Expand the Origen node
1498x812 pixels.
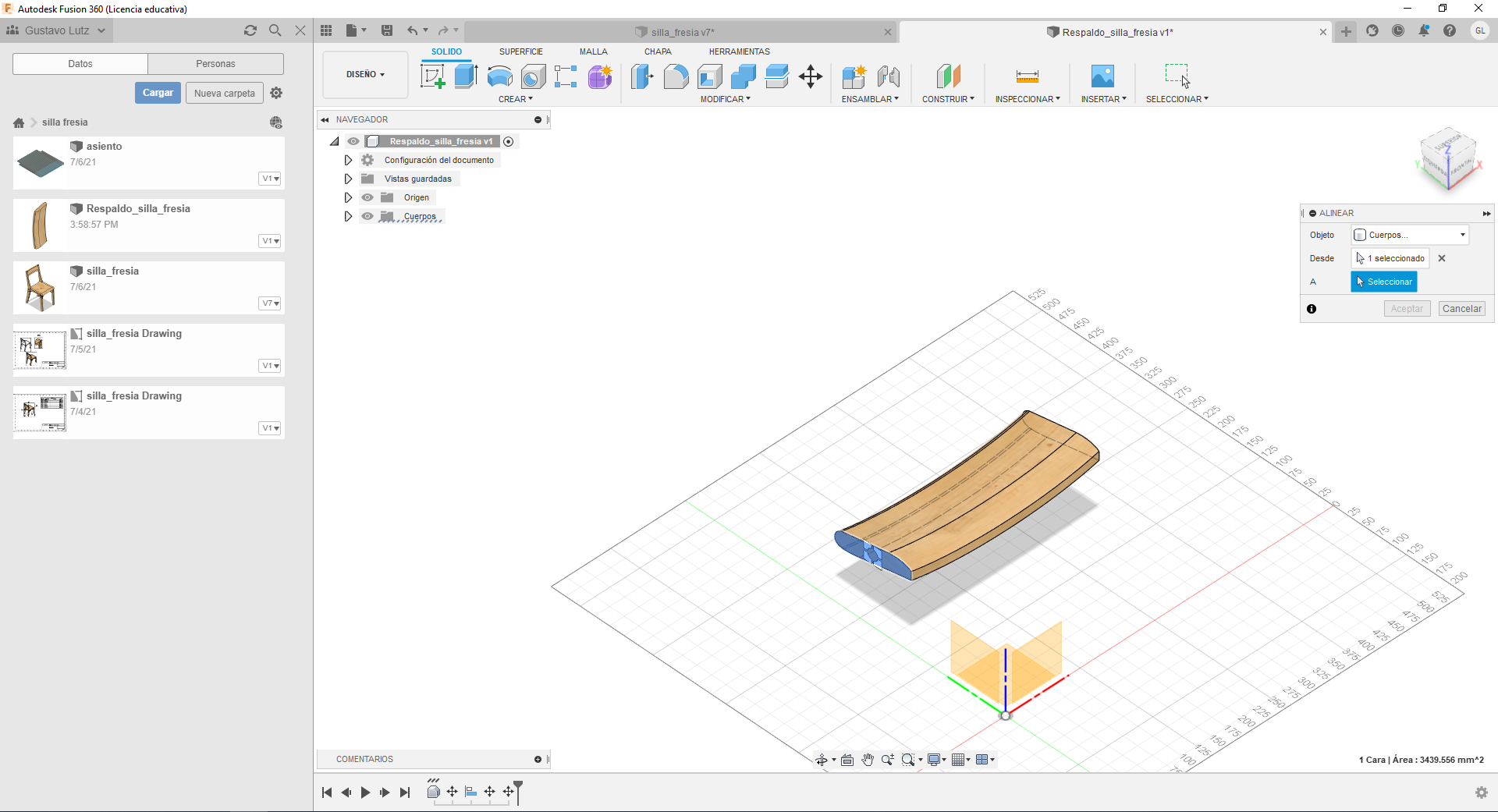pyautogui.click(x=348, y=197)
